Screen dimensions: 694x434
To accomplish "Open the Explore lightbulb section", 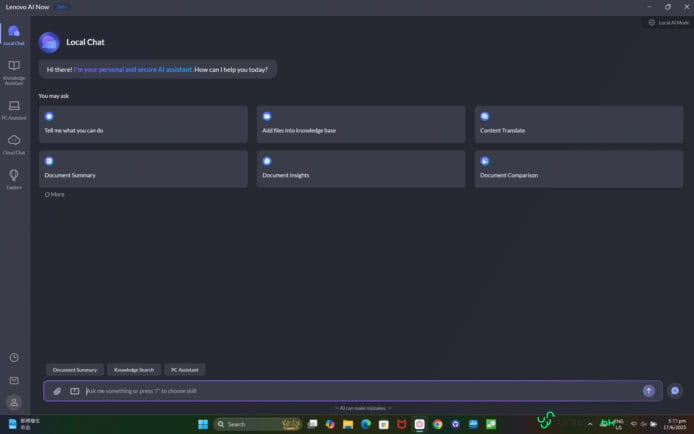I will [x=14, y=179].
